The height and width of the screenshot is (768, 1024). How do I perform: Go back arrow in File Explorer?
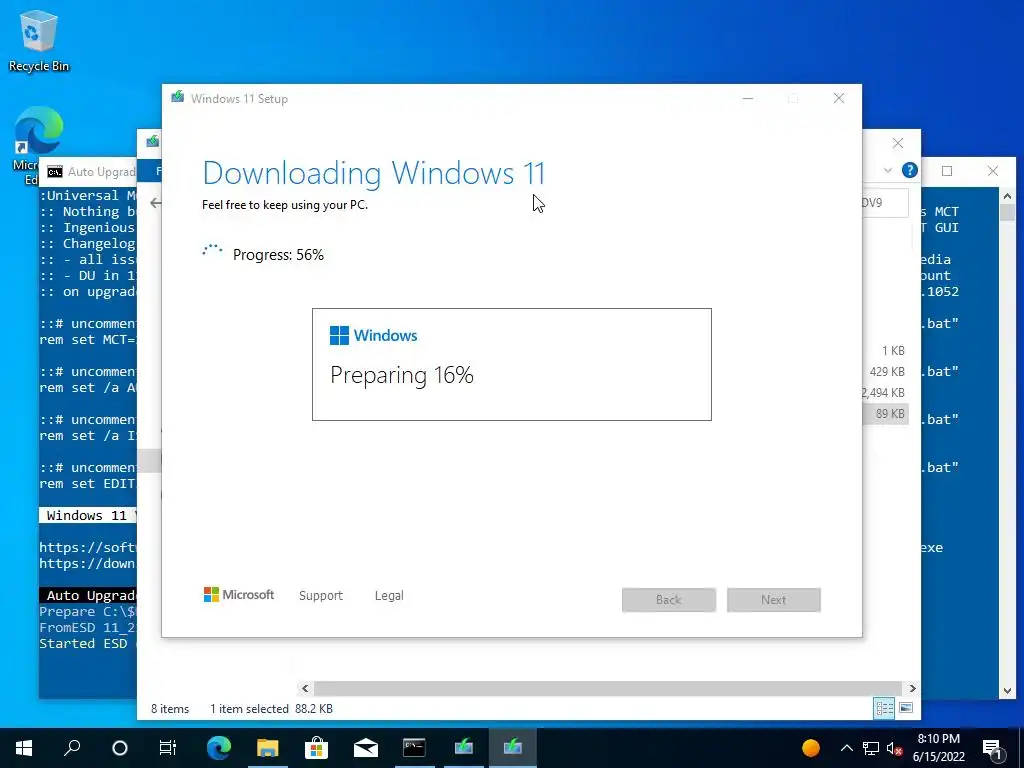pos(155,203)
